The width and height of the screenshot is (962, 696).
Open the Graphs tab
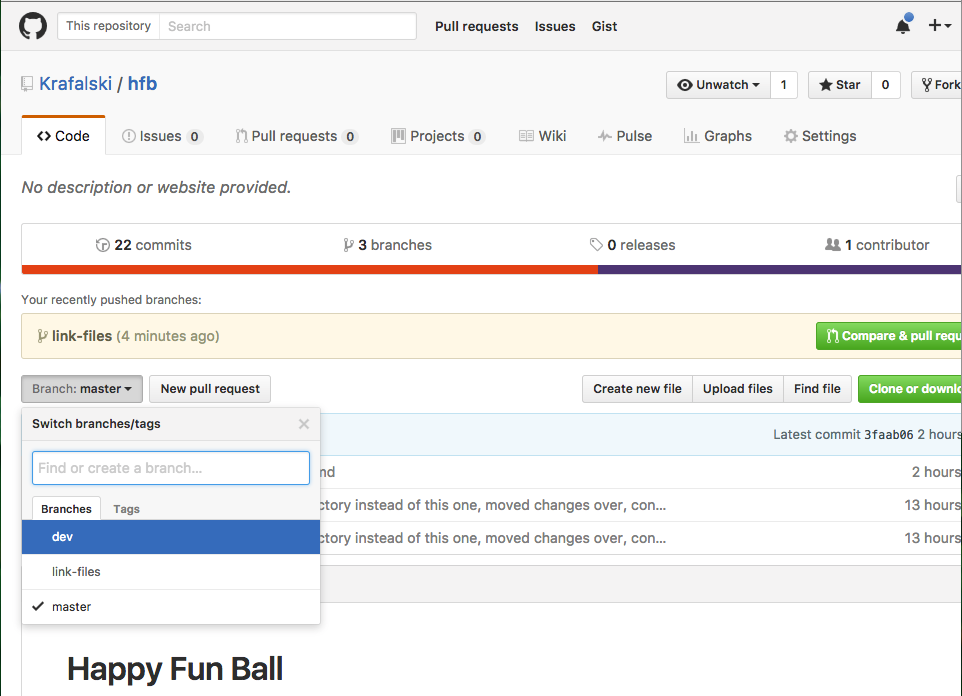coord(718,136)
